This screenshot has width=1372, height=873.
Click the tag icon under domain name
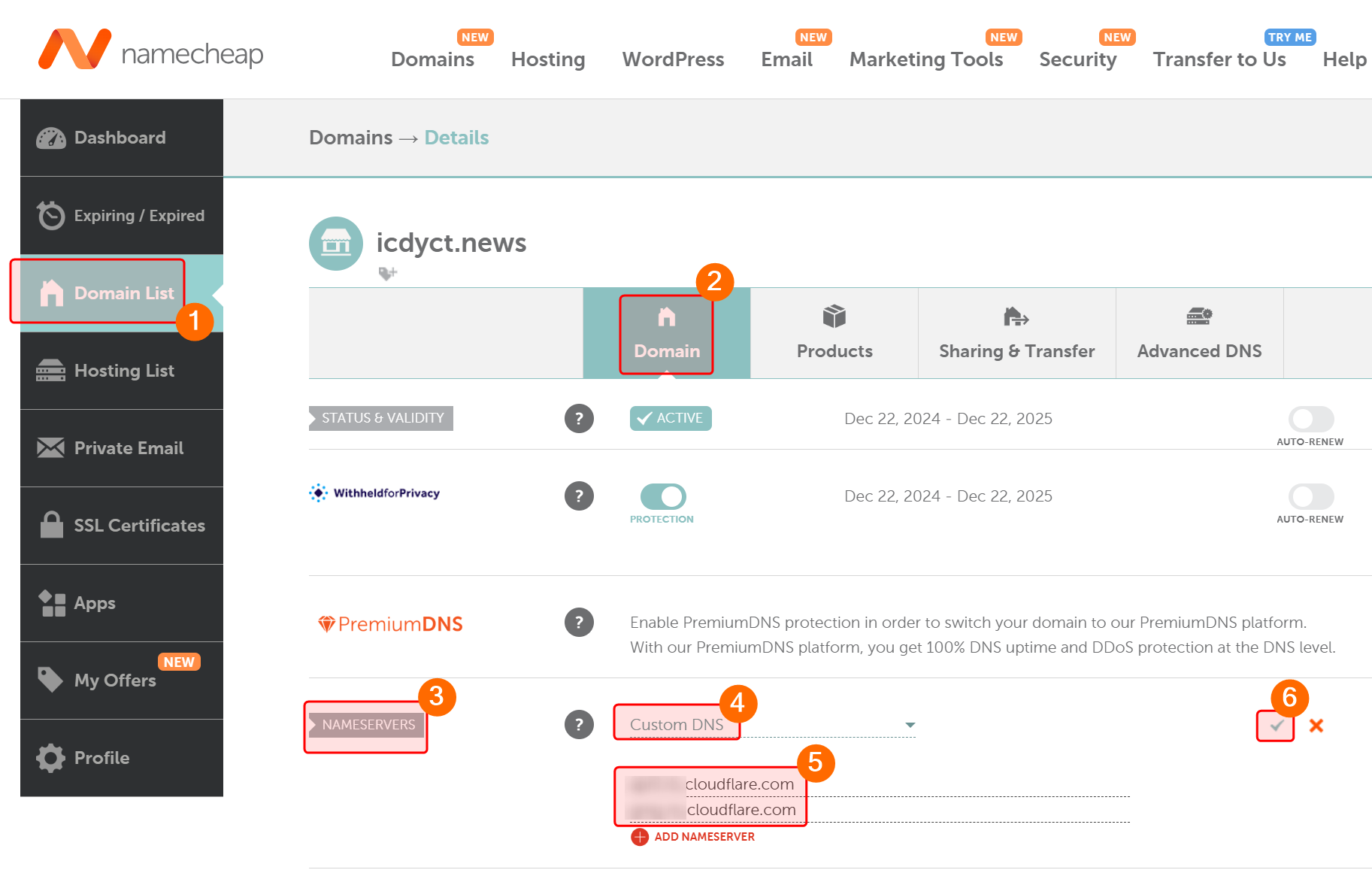(x=387, y=273)
